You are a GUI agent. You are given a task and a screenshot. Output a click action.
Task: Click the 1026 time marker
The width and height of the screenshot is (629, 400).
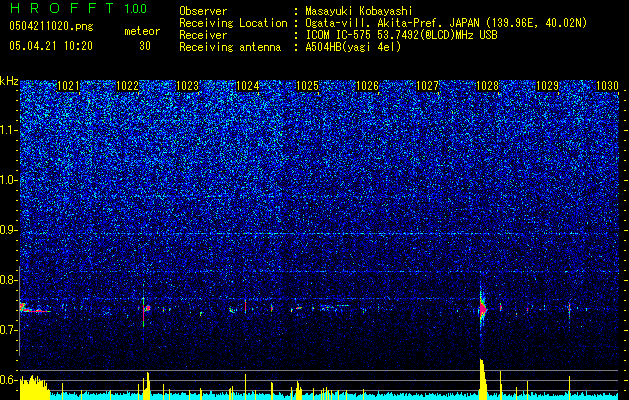[x=368, y=86]
